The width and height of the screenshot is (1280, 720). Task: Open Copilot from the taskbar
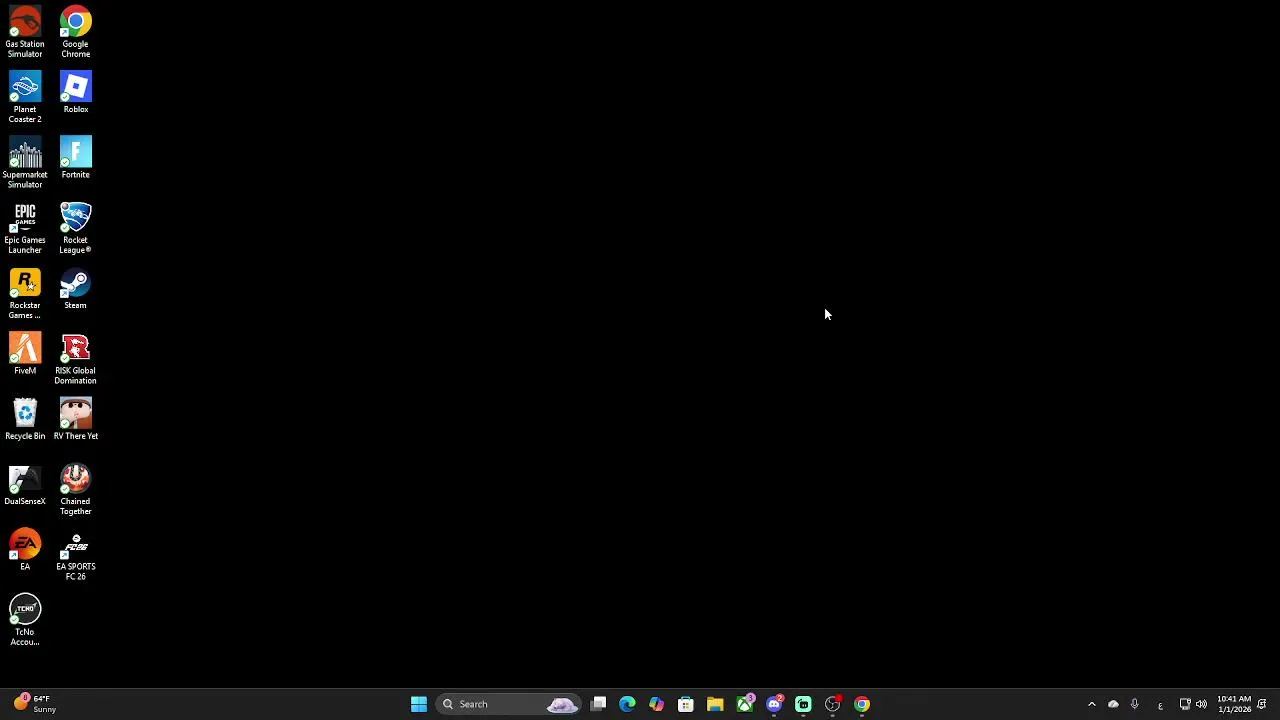656,704
